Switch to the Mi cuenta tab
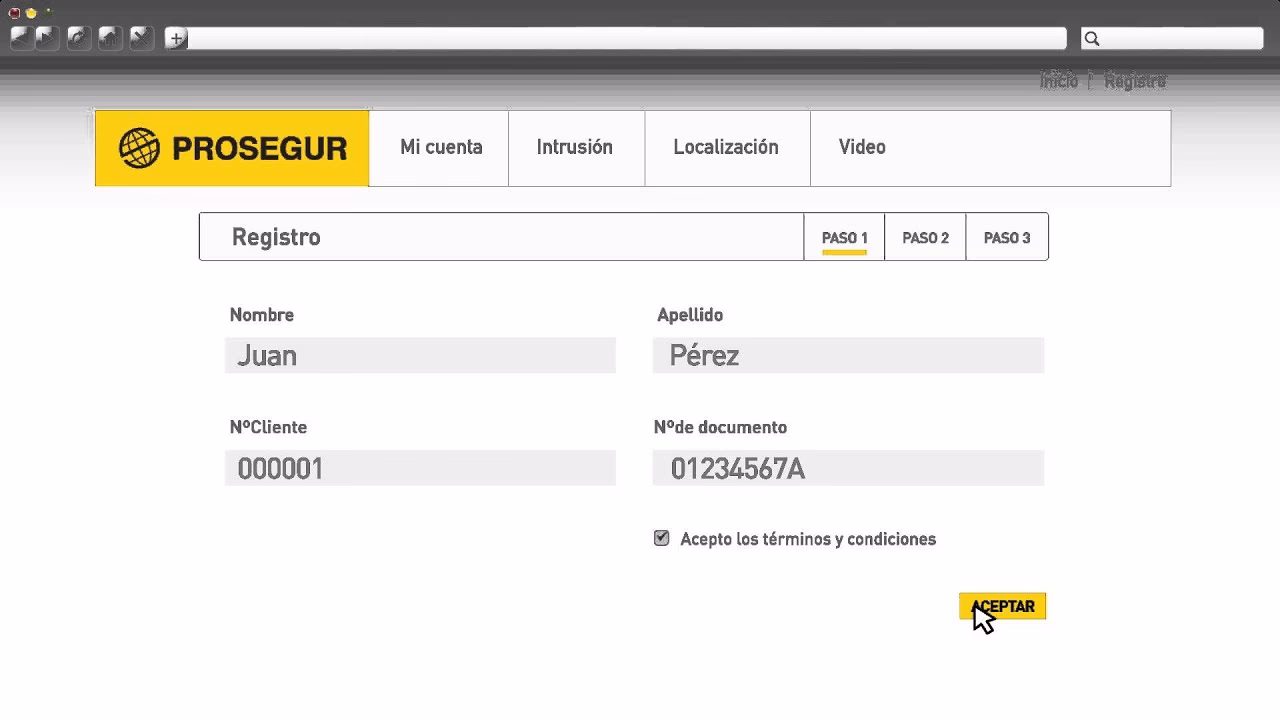1280x720 pixels. coord(440,147)
